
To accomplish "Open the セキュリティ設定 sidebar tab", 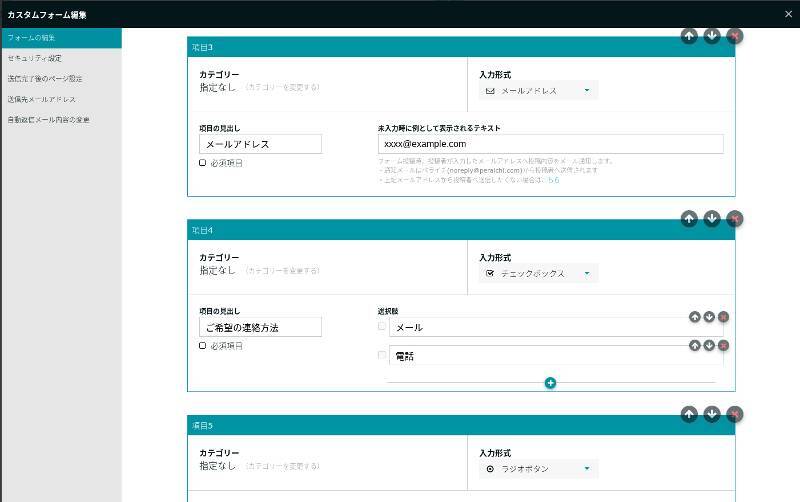I will tap(35, 58).
